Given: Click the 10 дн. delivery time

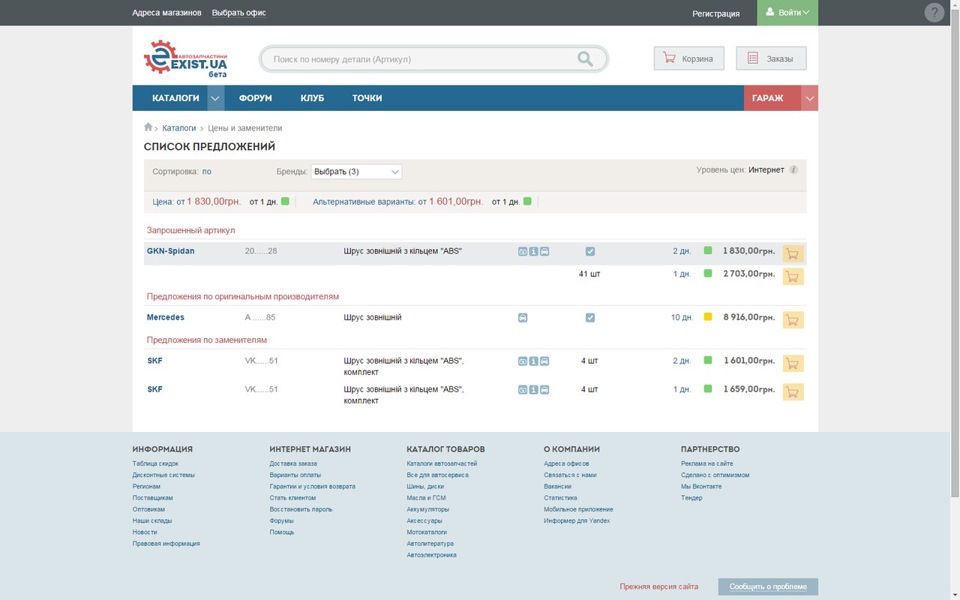Looking at the screenshot, I should coord(681,317).
